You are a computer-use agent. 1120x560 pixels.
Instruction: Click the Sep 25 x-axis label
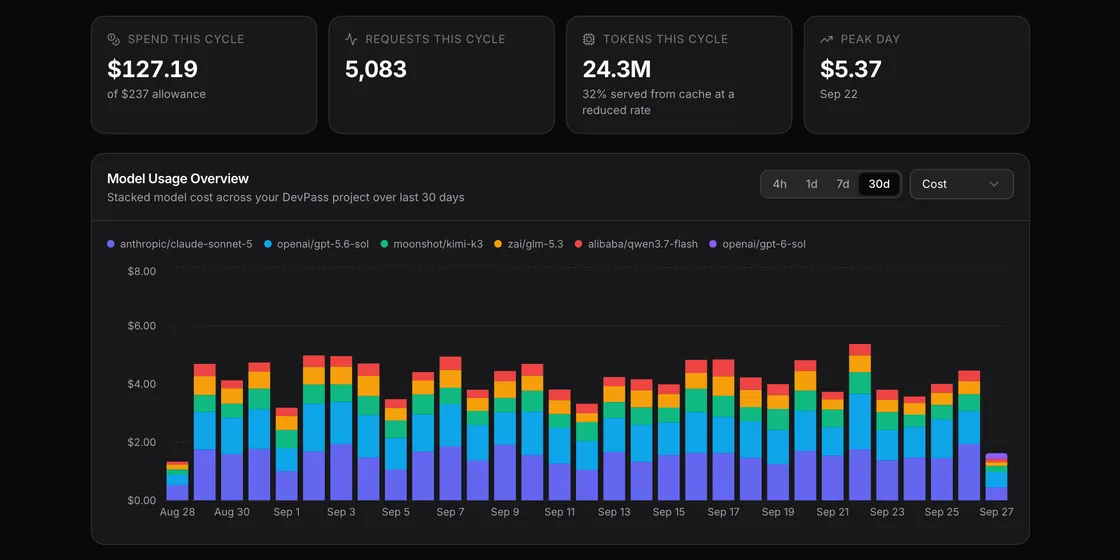click(x=941, y=512)
